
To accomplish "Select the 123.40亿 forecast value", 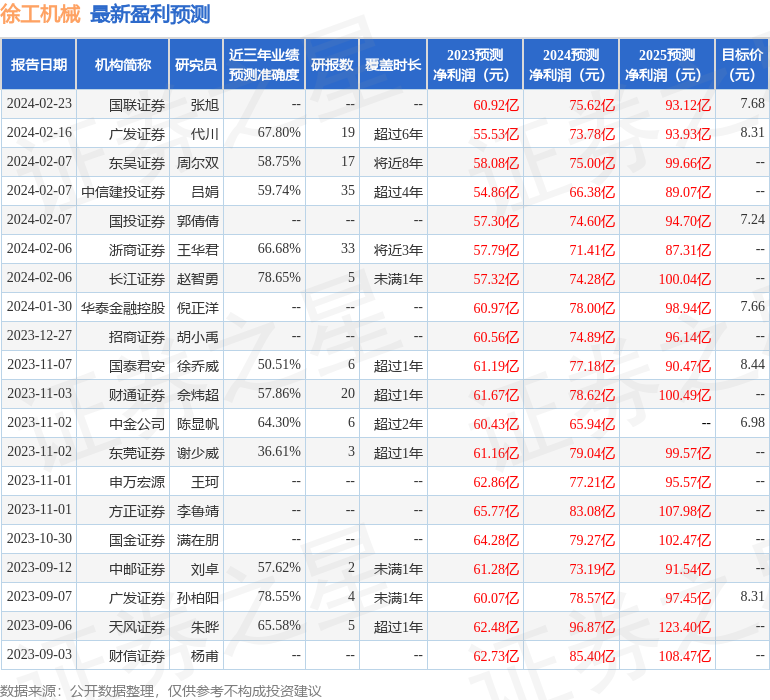I will coord(685,627).
